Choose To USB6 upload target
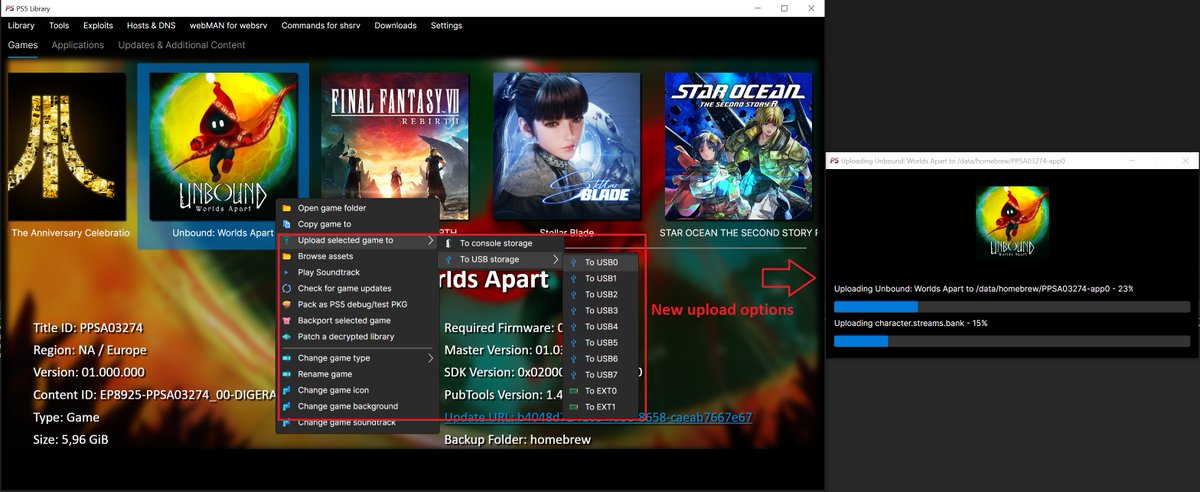Viewport: 1200px width, 492px height. 600,358
